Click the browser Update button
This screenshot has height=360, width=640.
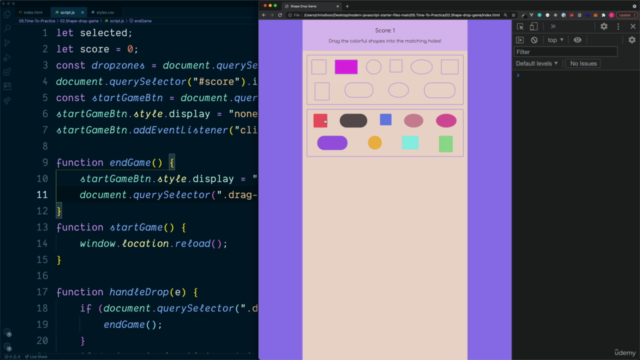[626, 15]
